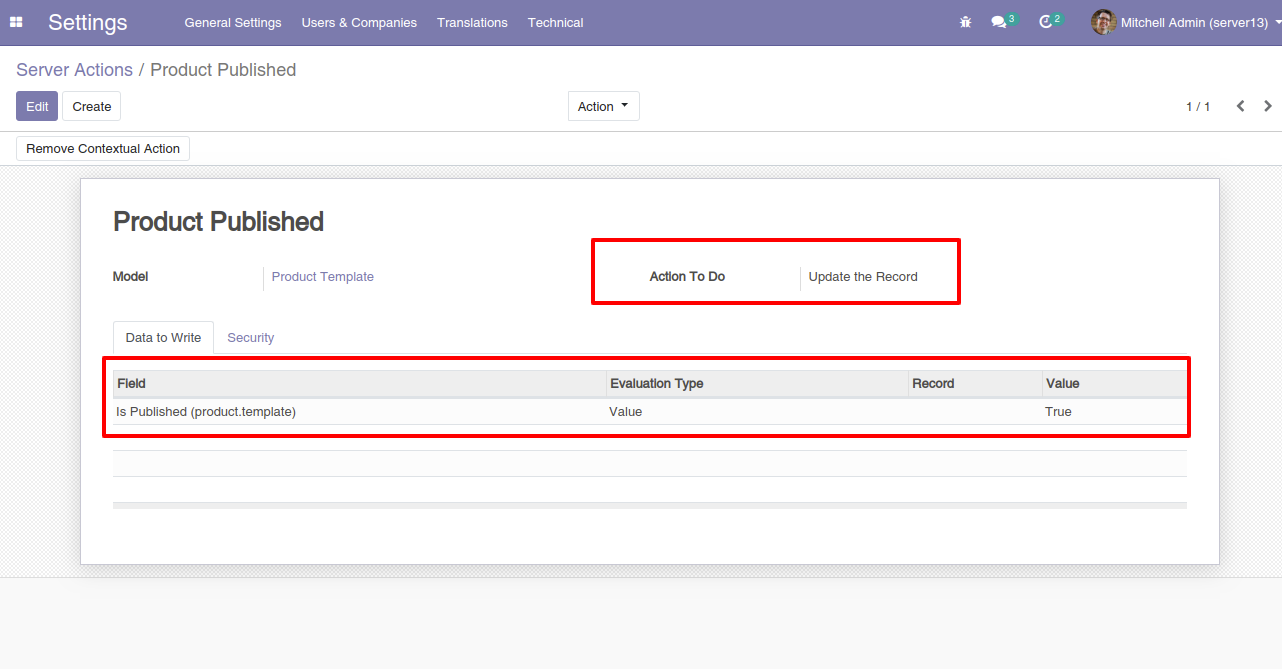Click Remove Contextual Action button

coord(103,148)
